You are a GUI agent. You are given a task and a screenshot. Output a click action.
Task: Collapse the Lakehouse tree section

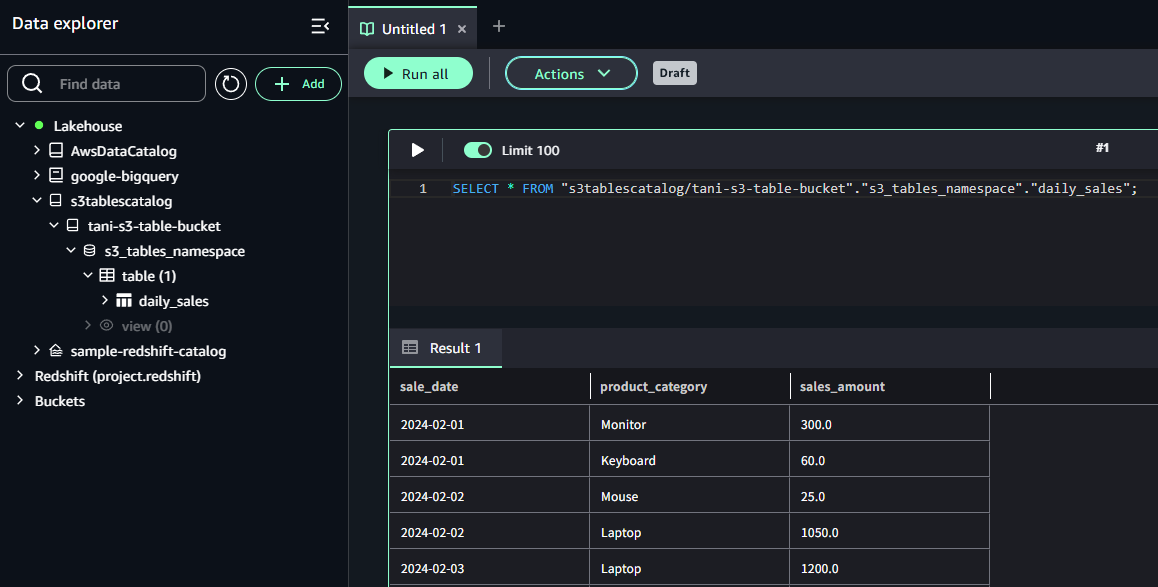[20, 126]
